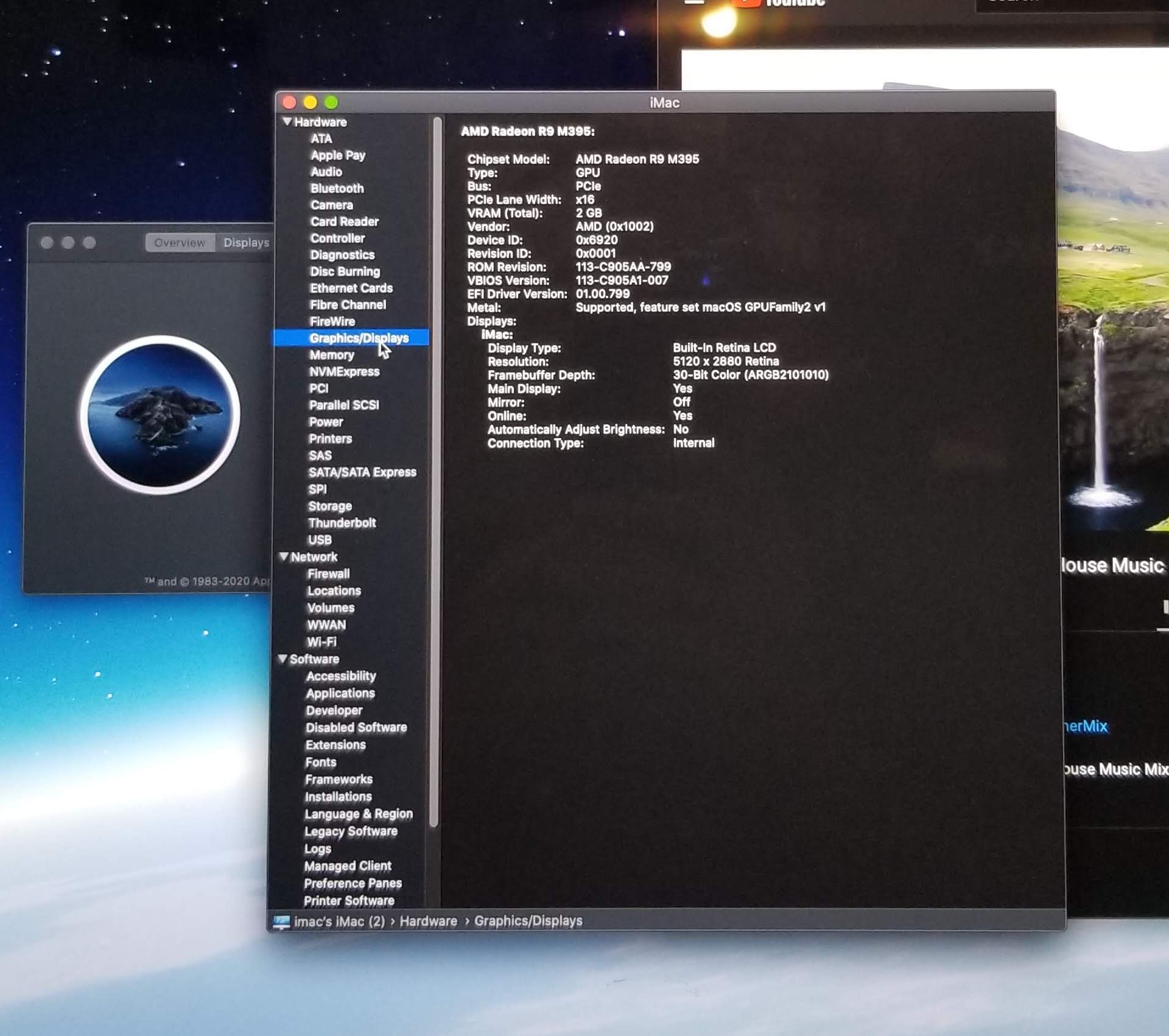Collapse the Network section triangle
Image resolution: width=1169 pixels, height=1036 pixels.
point(284,556)
